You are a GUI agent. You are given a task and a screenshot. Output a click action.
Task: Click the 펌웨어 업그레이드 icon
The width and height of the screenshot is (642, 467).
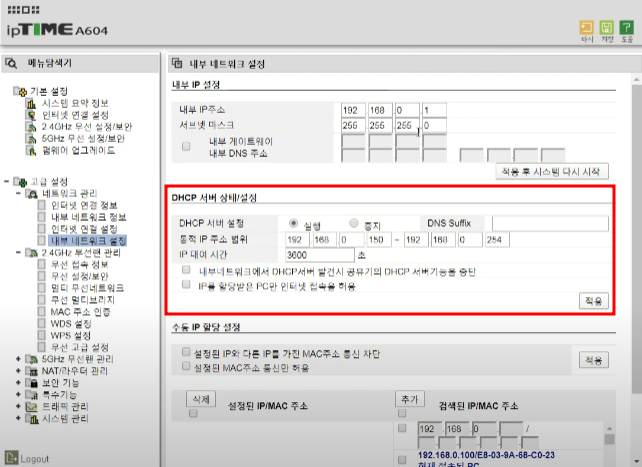(32, 151)
